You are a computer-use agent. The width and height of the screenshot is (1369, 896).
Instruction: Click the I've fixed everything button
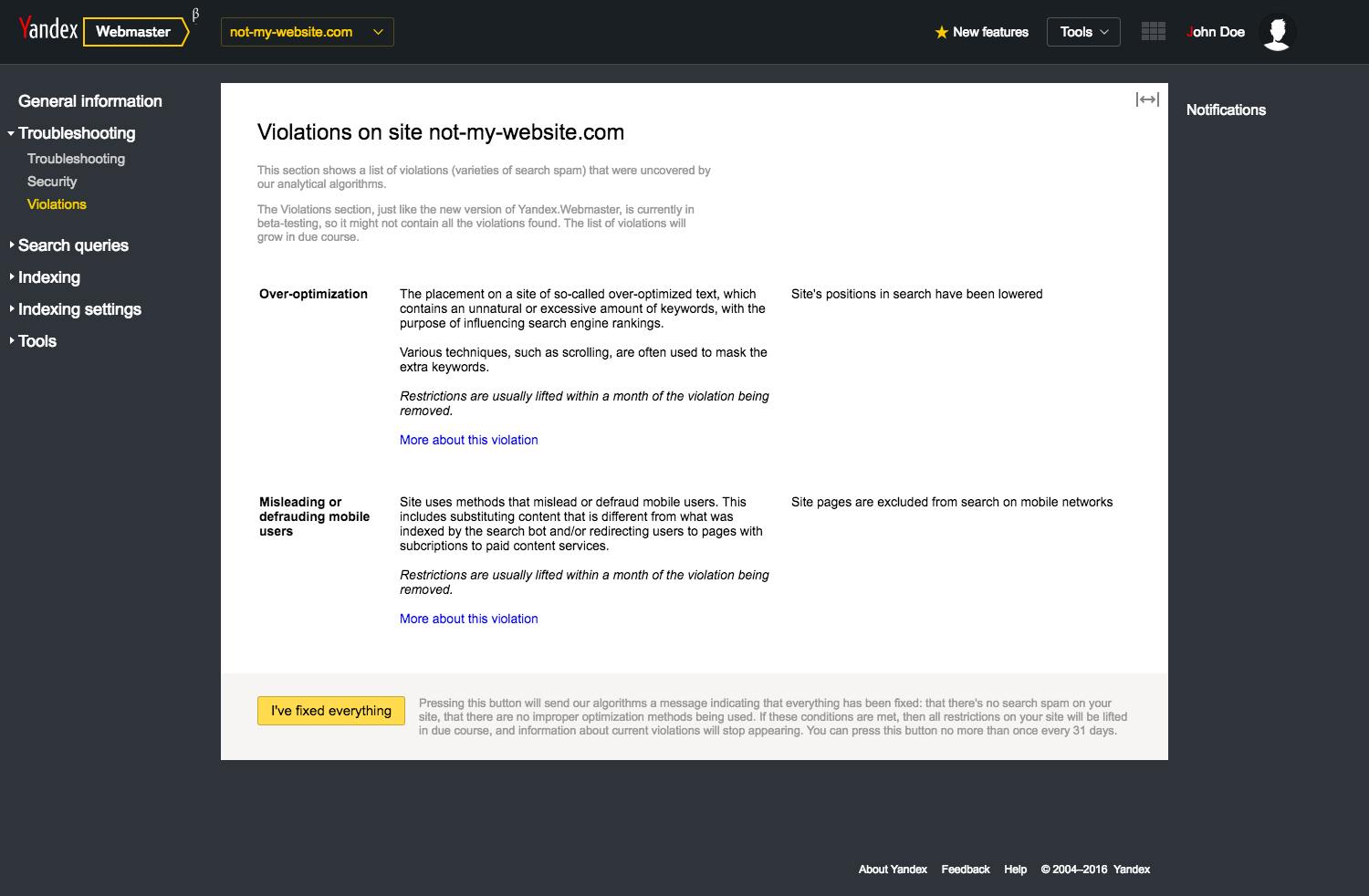coord(331,711)
